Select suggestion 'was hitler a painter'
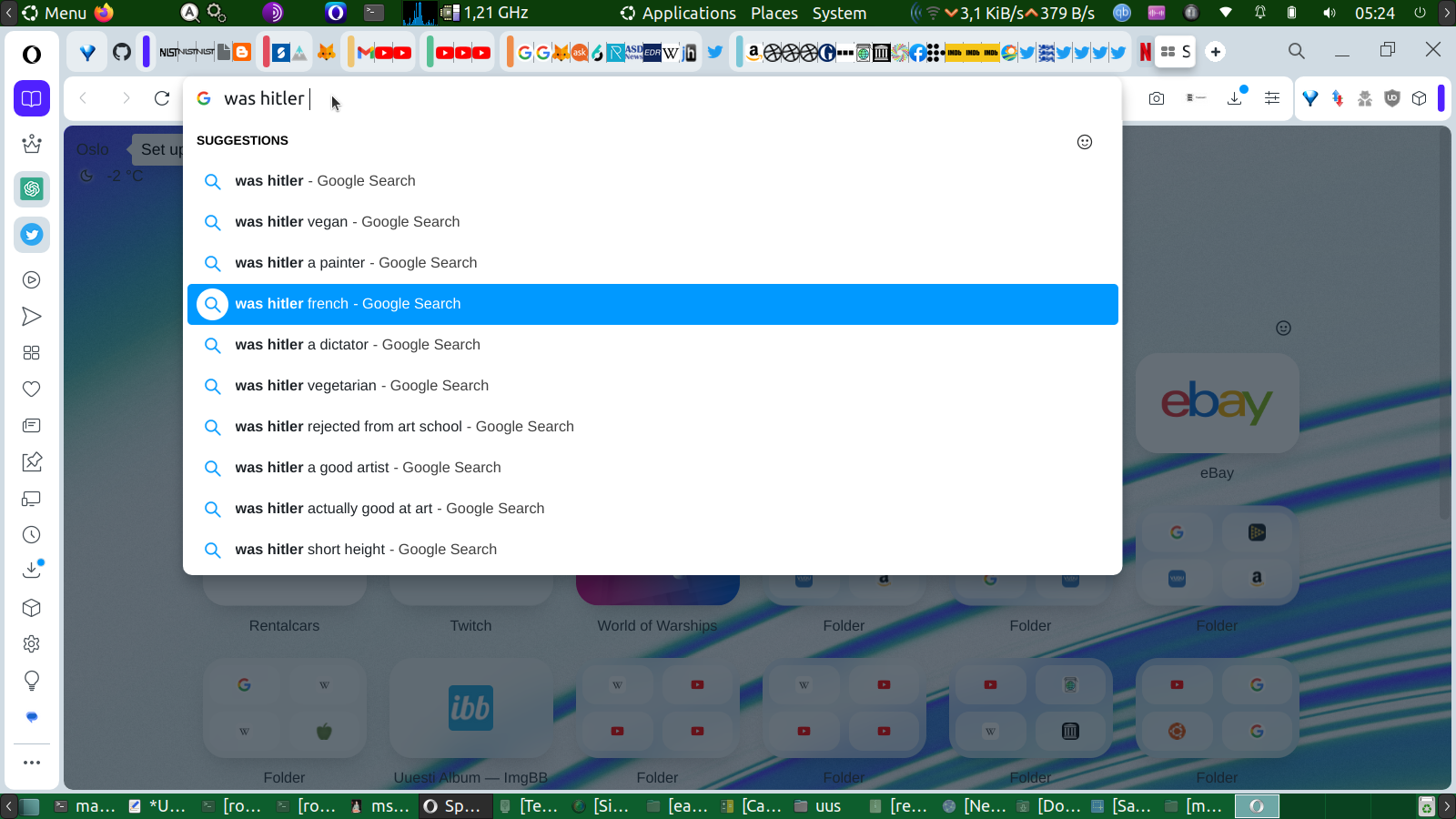The width and height of the screenshot is (1456, 819). pos(652,263)
